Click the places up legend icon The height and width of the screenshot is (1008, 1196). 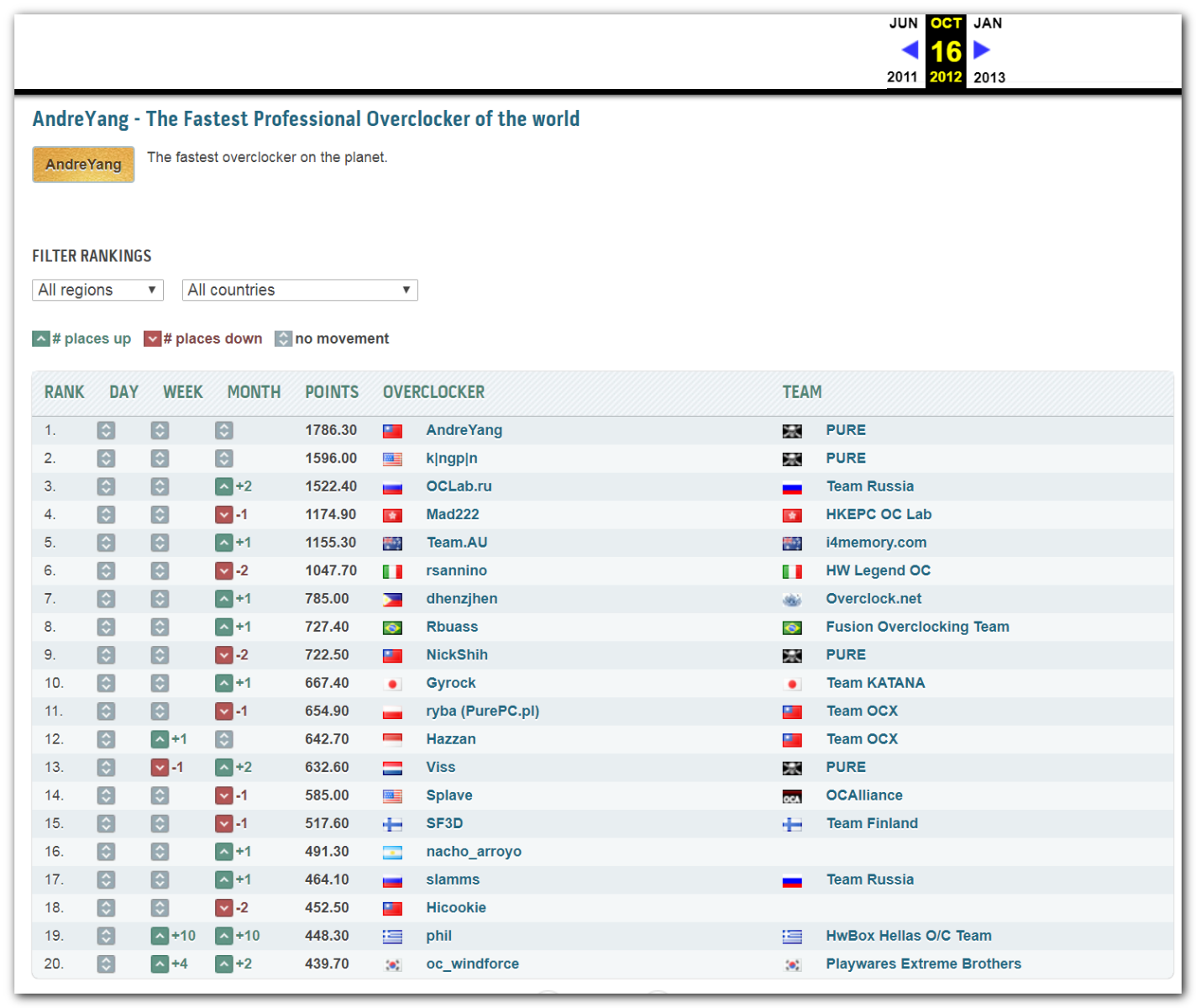(41, 339)
